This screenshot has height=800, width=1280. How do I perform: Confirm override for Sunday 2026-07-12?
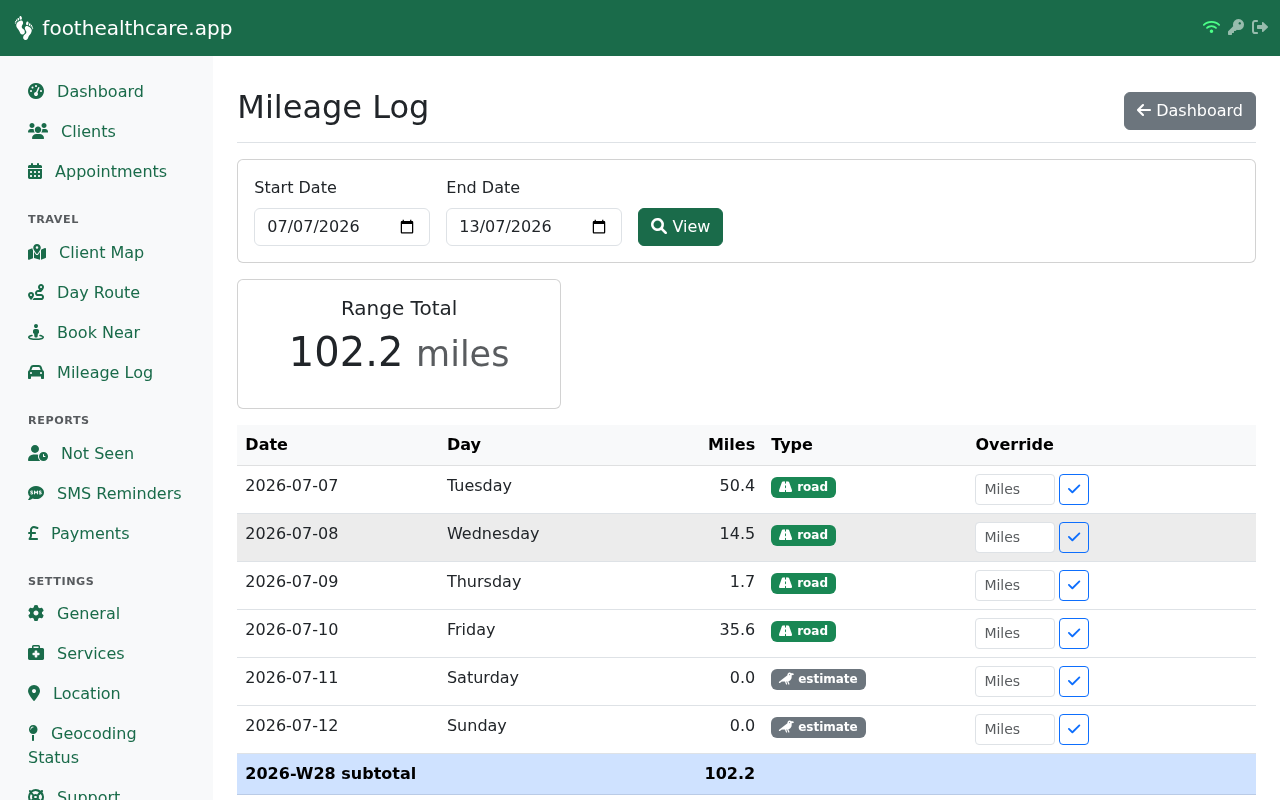[x=1074, y=729]
